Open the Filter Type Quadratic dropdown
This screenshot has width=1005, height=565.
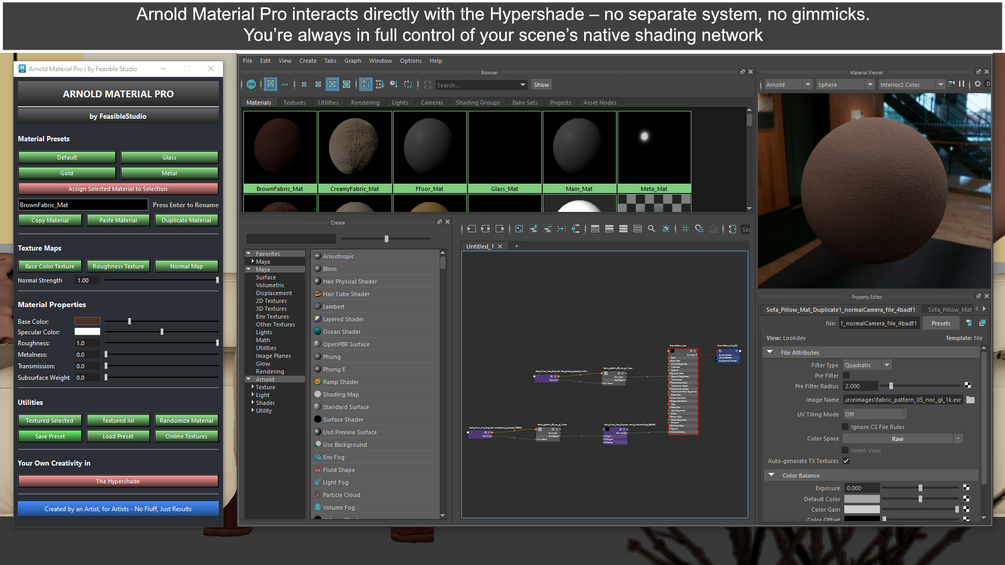(867, 364)
